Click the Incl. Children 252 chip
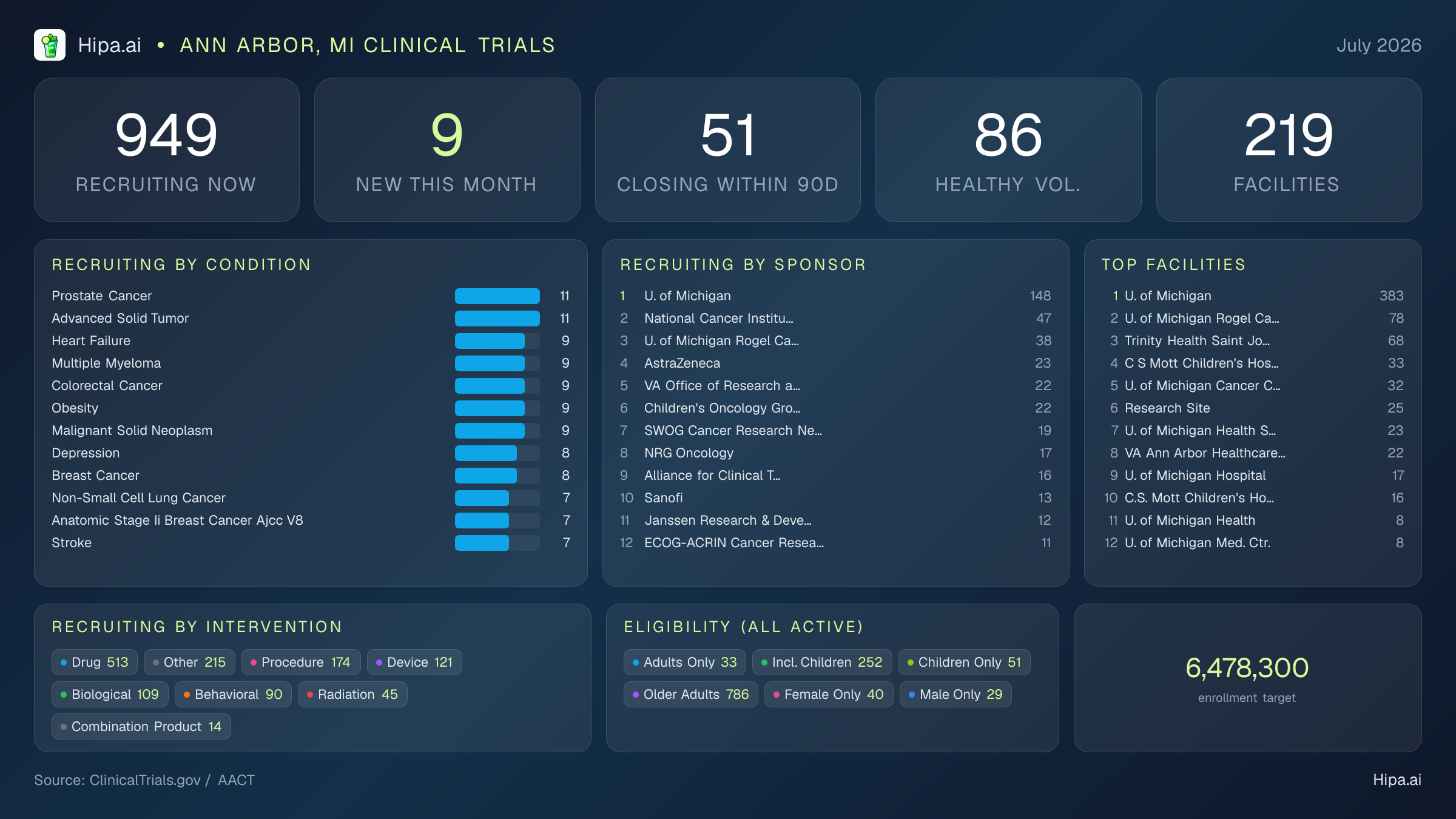 tap(822, 662)
